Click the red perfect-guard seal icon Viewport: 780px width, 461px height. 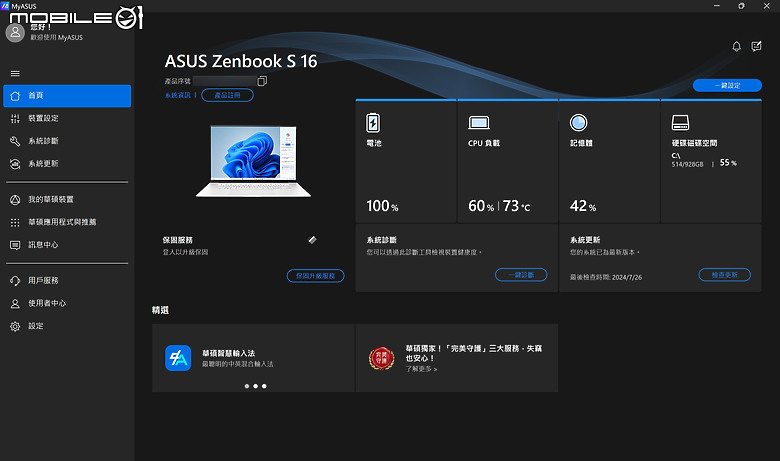(x=382, y=358)
